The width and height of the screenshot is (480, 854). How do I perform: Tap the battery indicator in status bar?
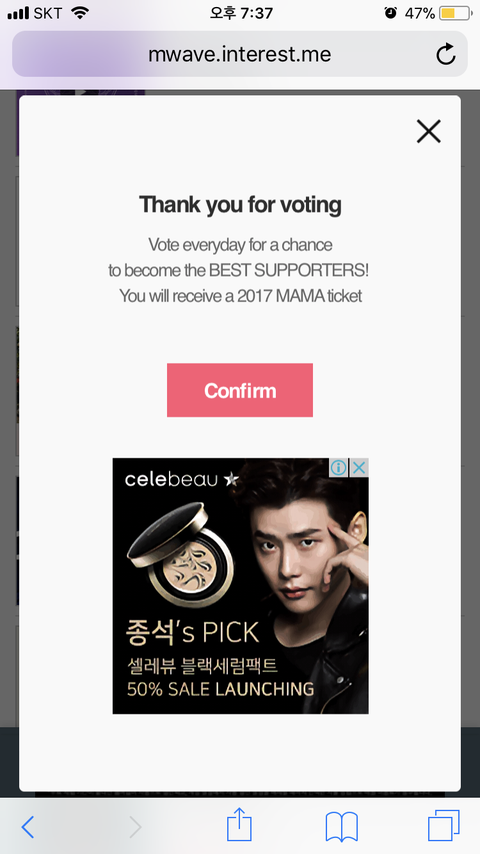click(x=455, y=13)
